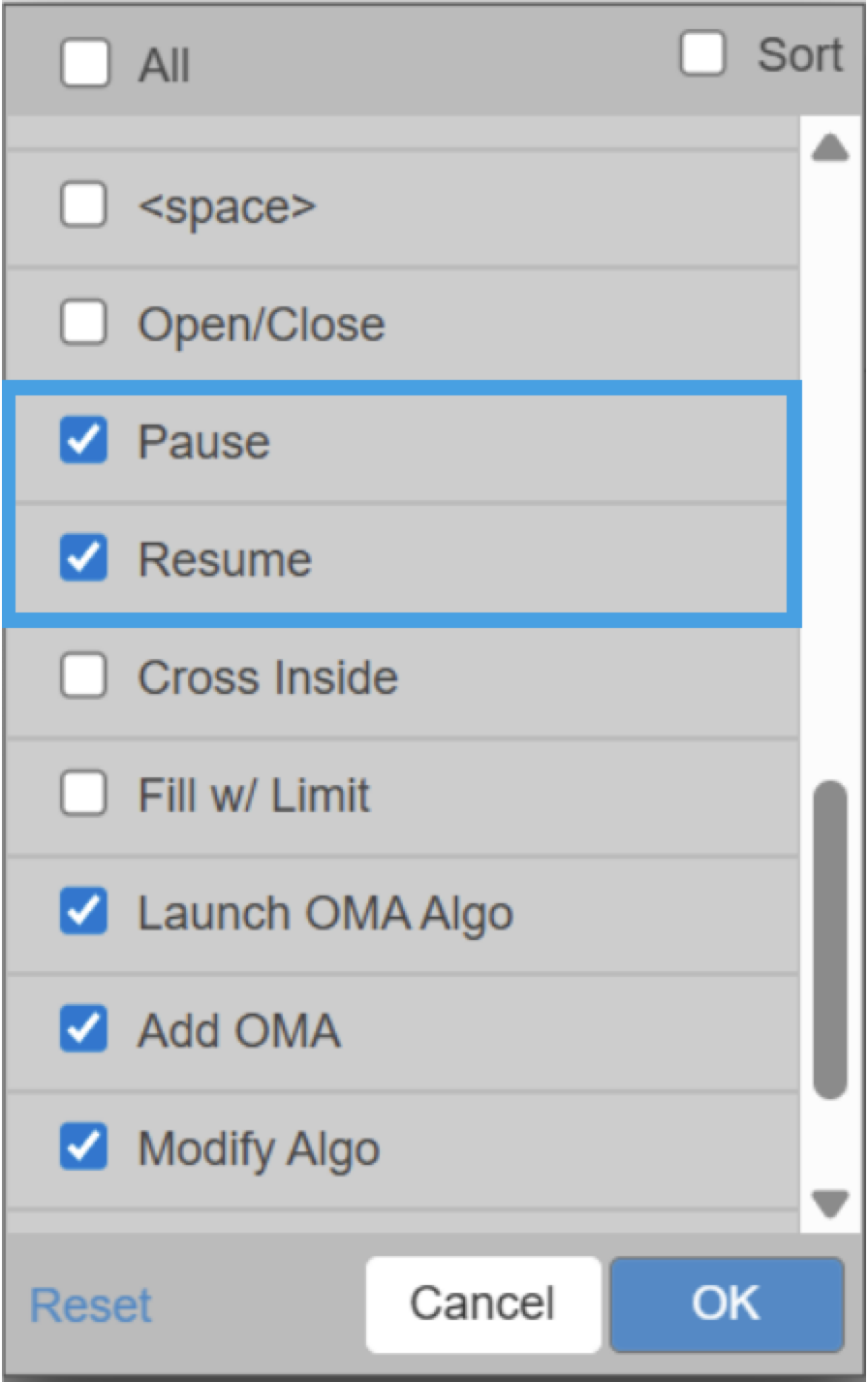
Task: Confirm selection with OK button
Action: 727,1303
